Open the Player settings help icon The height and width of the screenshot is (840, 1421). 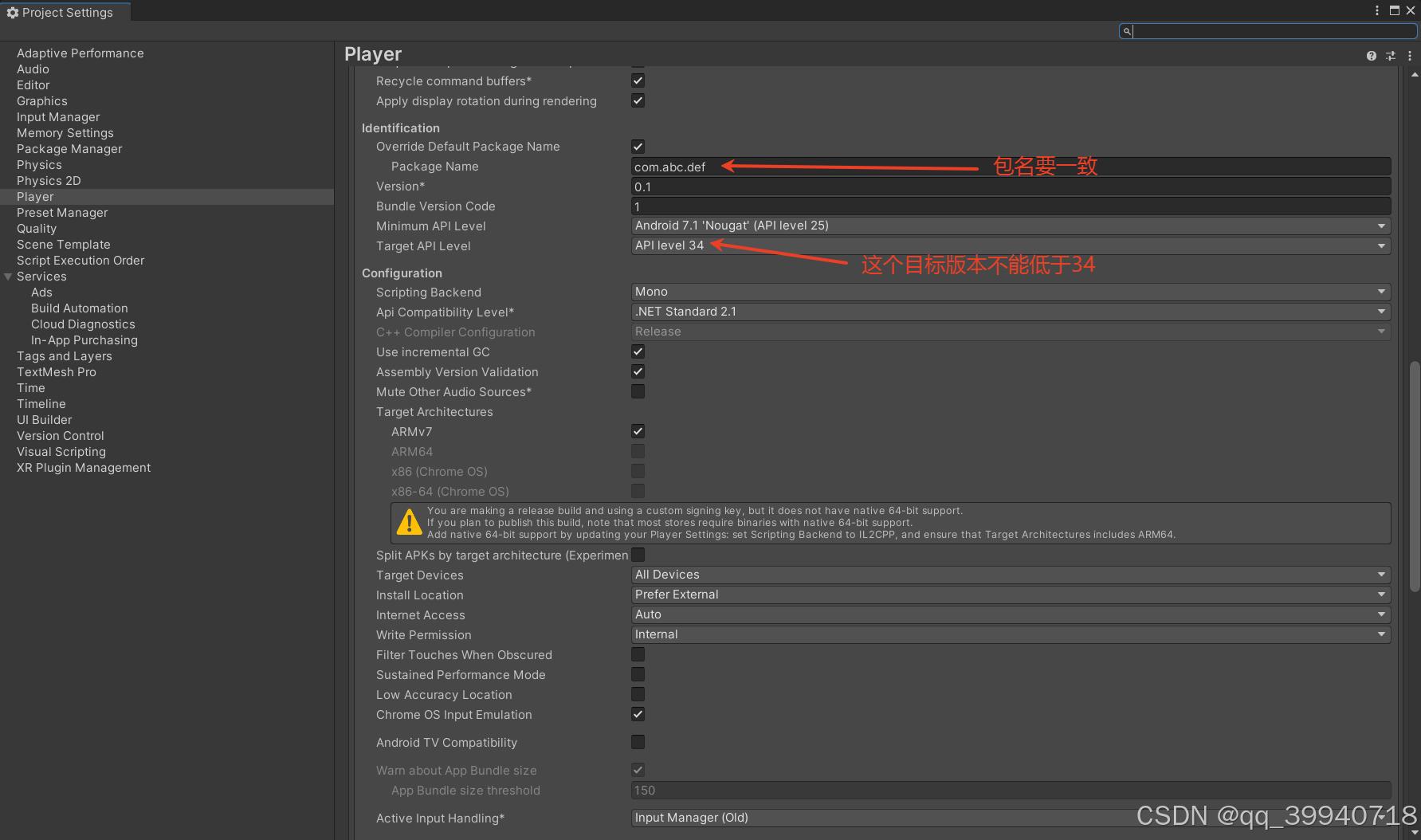click(x=1371, y=56)
